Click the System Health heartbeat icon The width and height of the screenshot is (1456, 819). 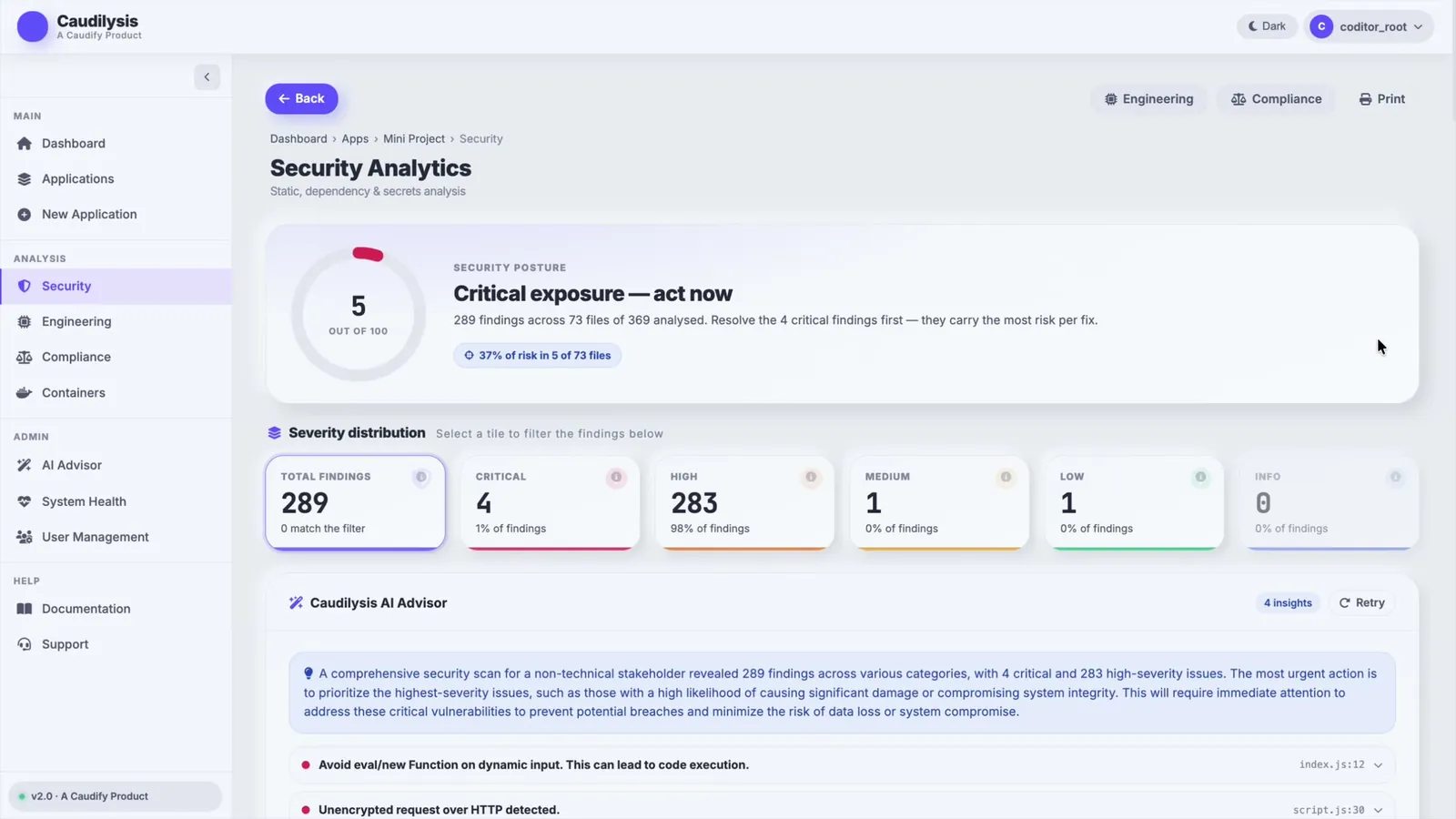pos(25,501)
